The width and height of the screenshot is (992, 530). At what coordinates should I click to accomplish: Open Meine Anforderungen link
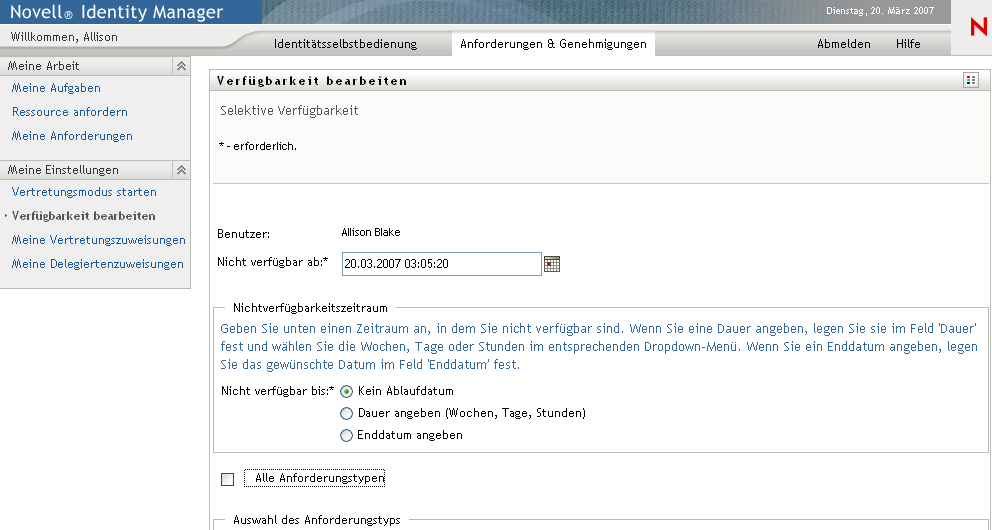pos(72,136)
